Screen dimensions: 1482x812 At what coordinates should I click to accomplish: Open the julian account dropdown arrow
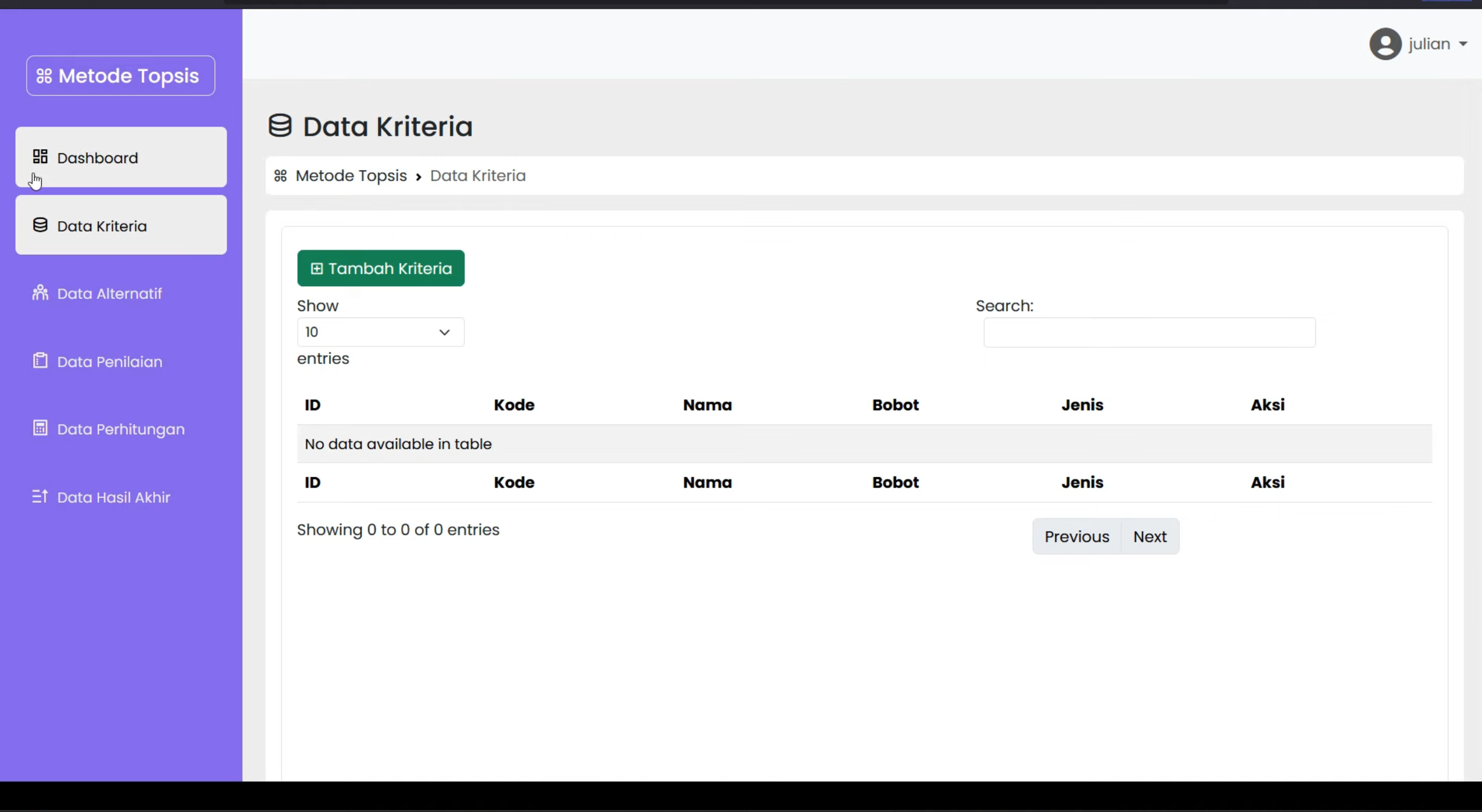point(1463,44)
